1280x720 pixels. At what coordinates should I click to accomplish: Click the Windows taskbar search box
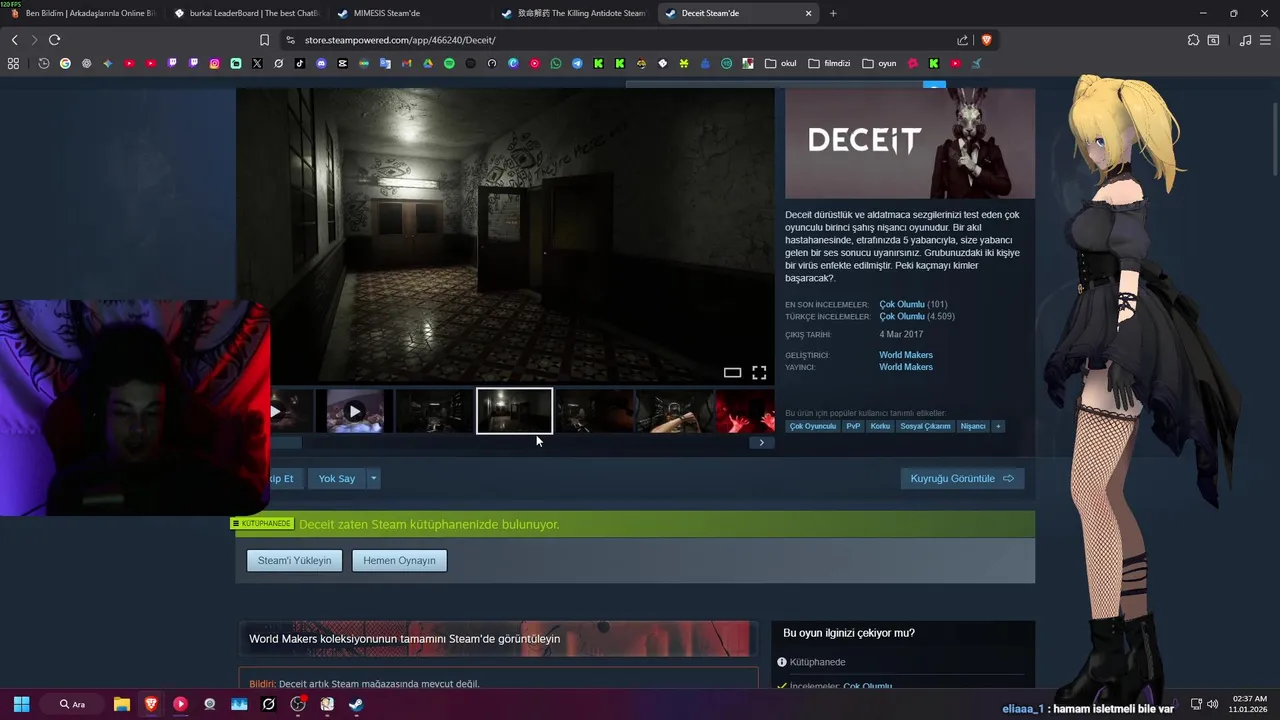[72, 704]
